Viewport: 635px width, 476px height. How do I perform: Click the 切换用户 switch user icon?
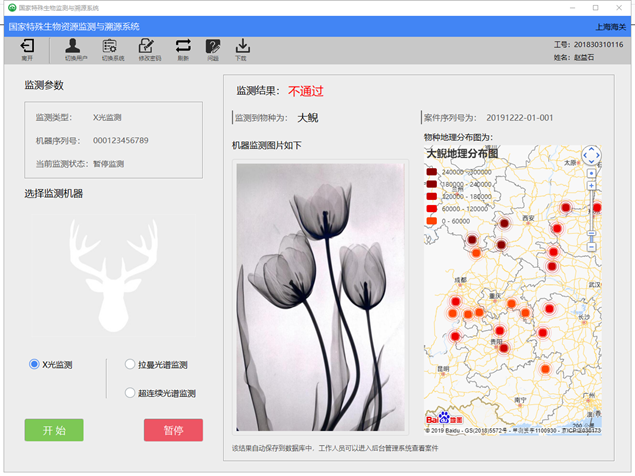pos(73,48)
